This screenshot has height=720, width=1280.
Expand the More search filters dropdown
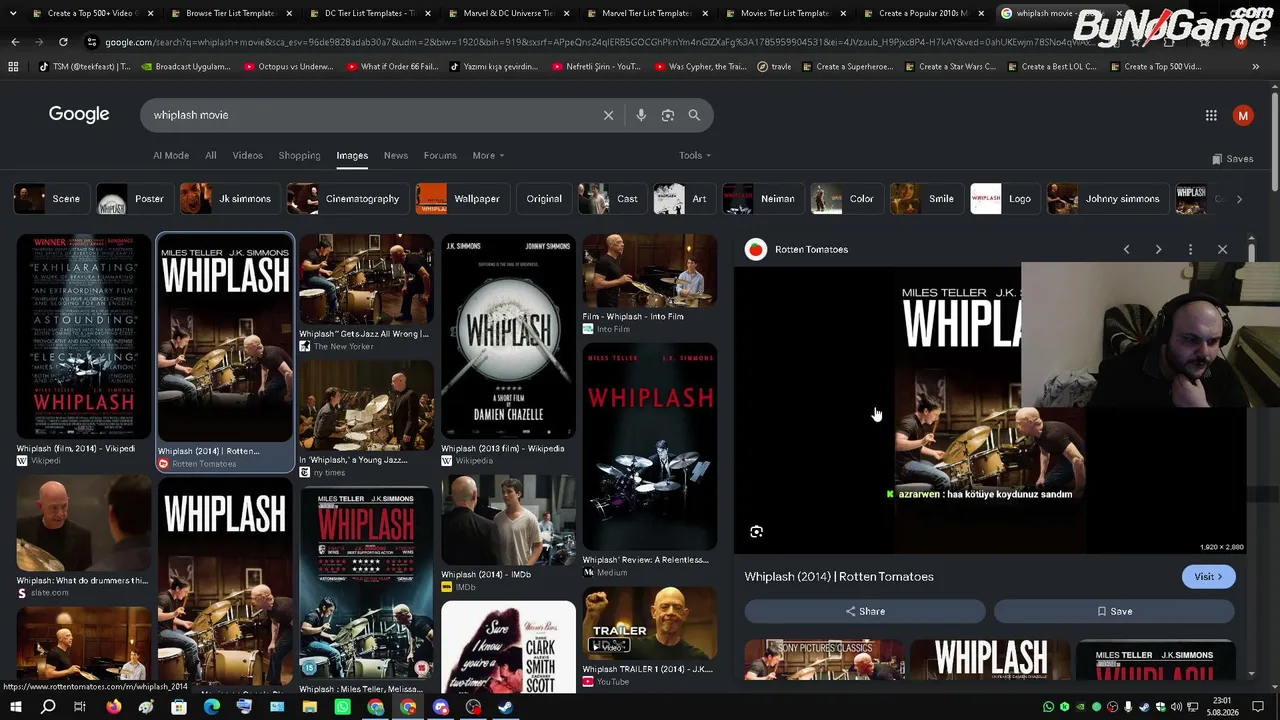pyautogui.click(x=488, y=155)
